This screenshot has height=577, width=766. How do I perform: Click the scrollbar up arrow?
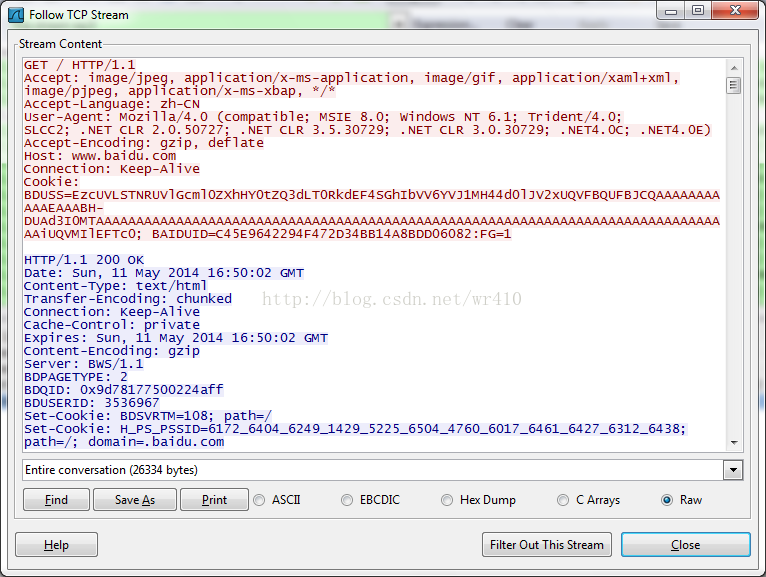pyautogui.click(x=734, y=68)
